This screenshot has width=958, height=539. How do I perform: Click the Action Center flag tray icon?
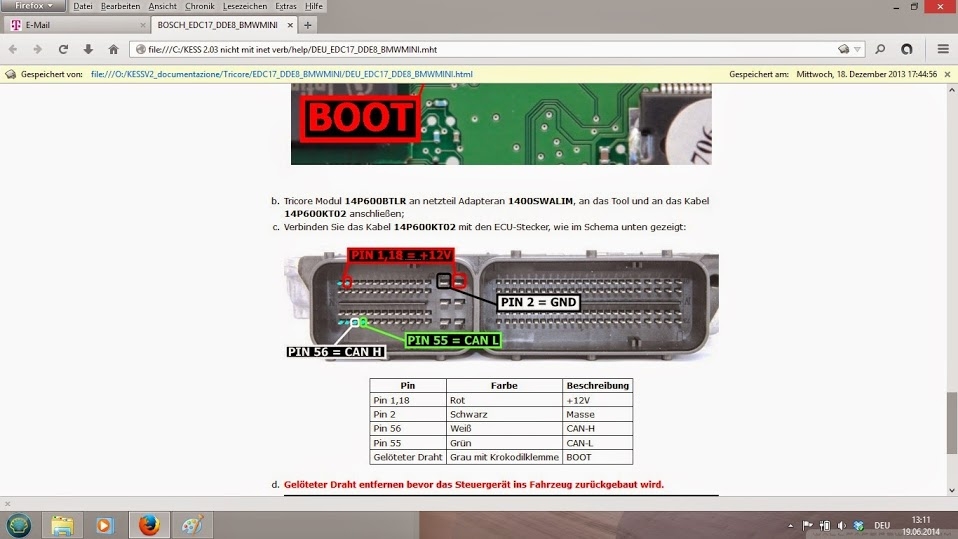[x=808, y=526]
